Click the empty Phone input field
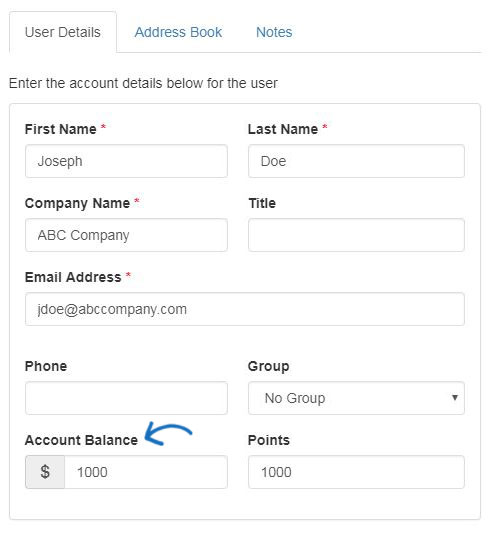The image size is (500, 533). tap(126, 398)
